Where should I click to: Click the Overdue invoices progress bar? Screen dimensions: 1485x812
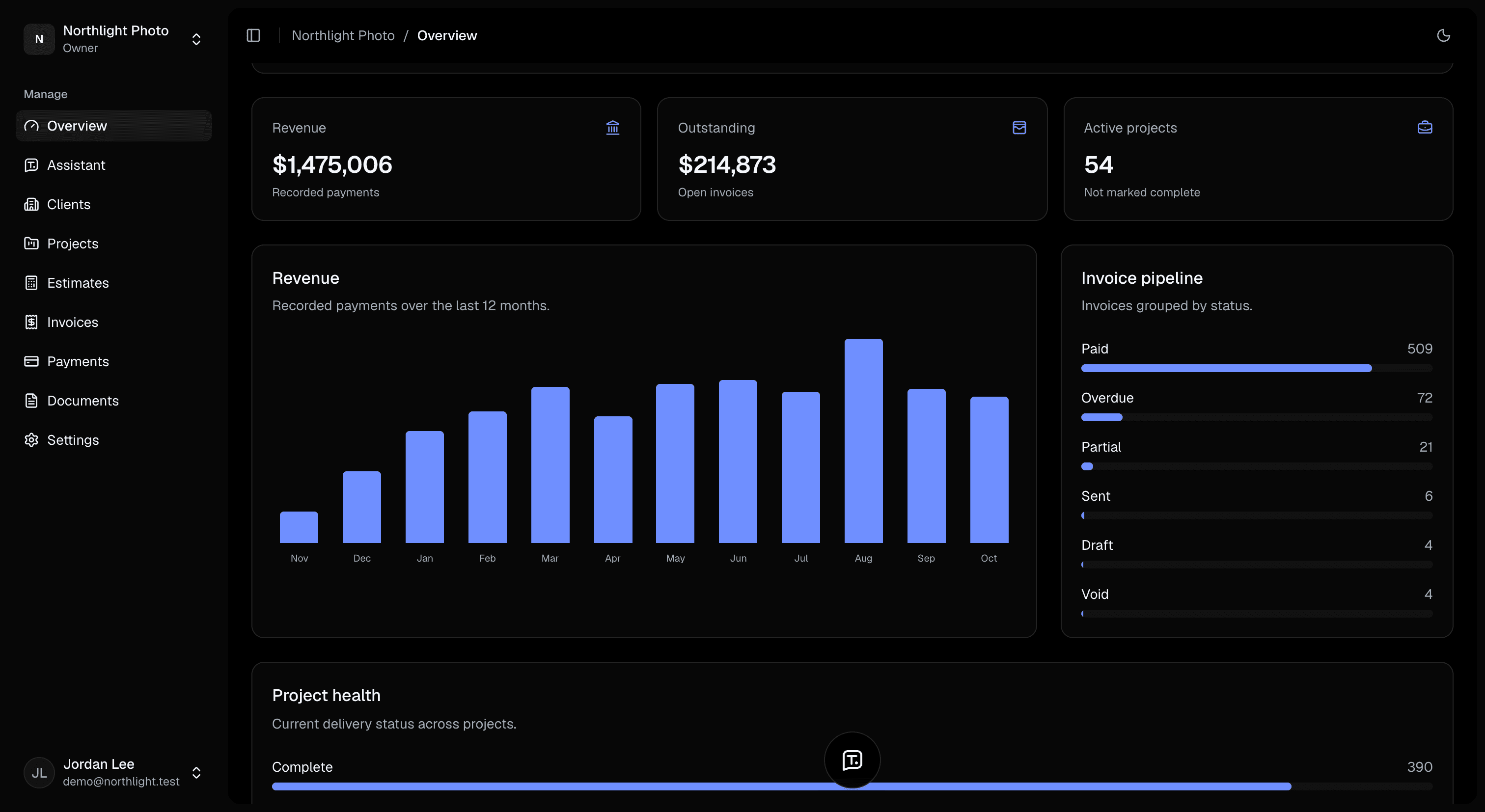(x=1257, y=417)
